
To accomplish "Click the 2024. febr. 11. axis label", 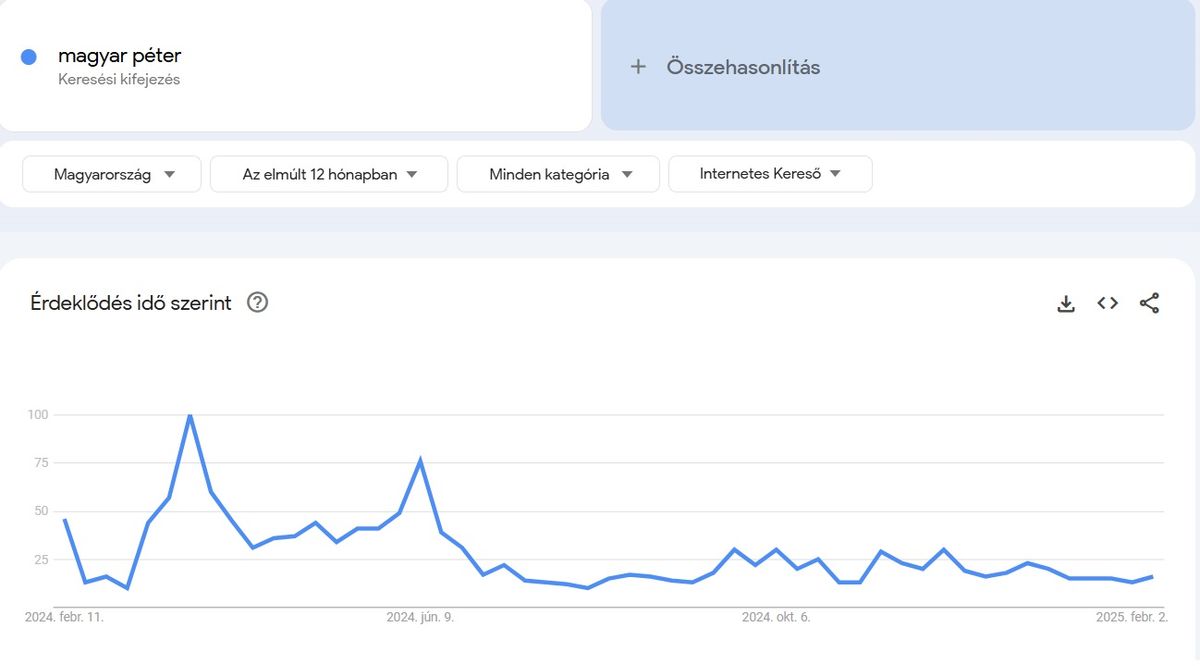I will pos(64,617).
